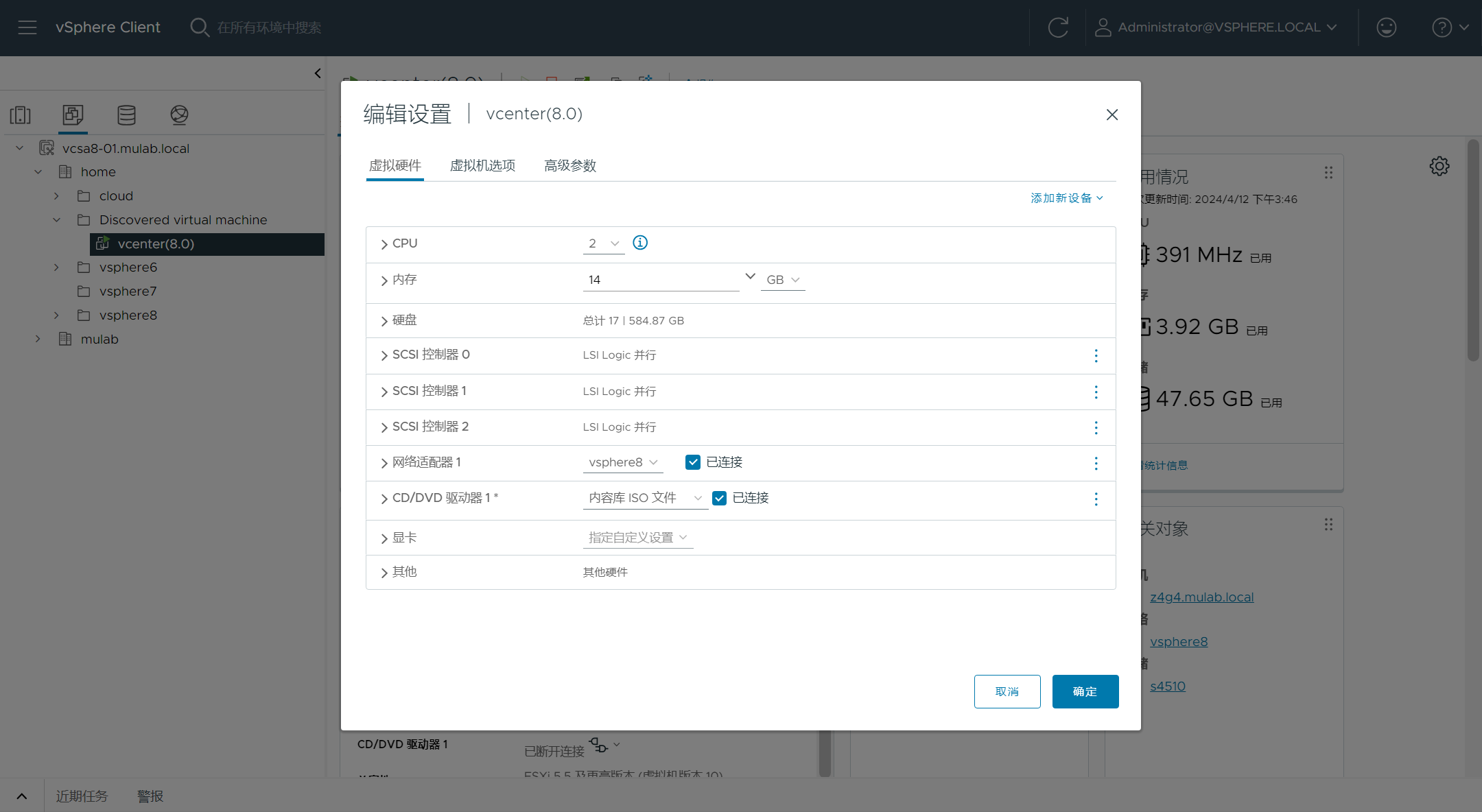Open the CPU count dropdown
The height and width of the screenshot is (812, 1482).
[604, 243]
